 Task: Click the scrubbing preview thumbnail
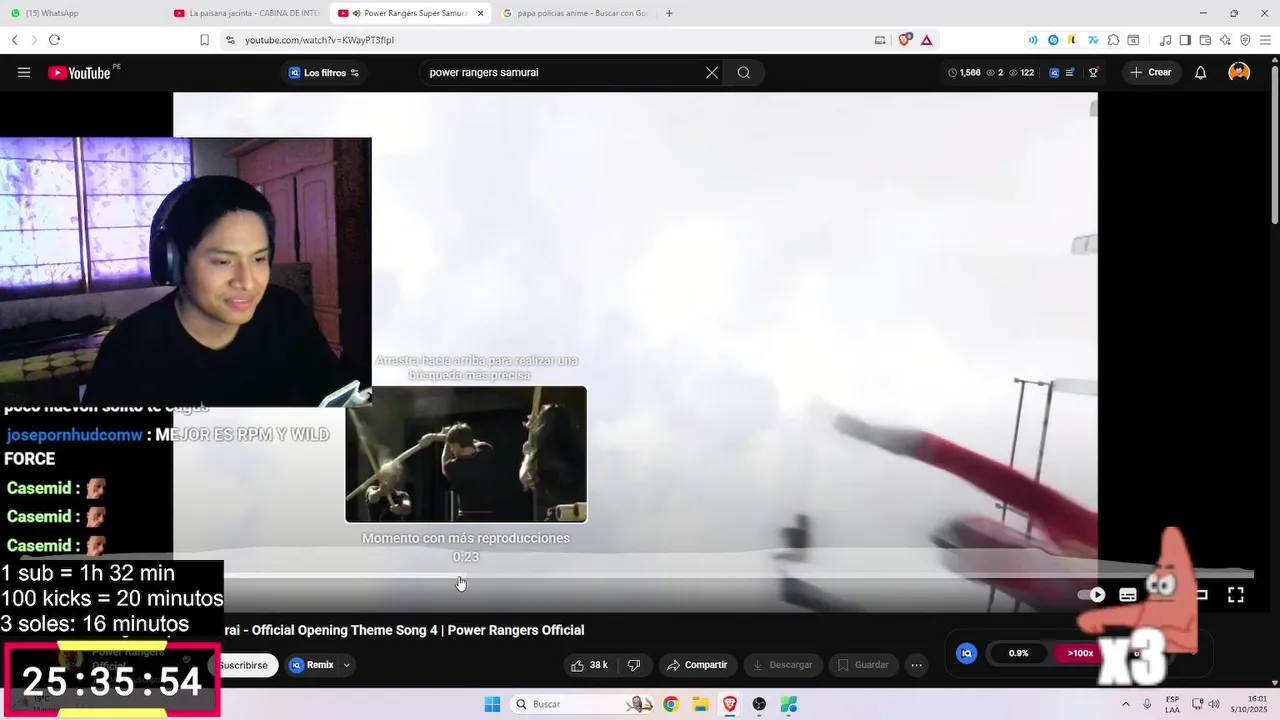coord(466,454)
